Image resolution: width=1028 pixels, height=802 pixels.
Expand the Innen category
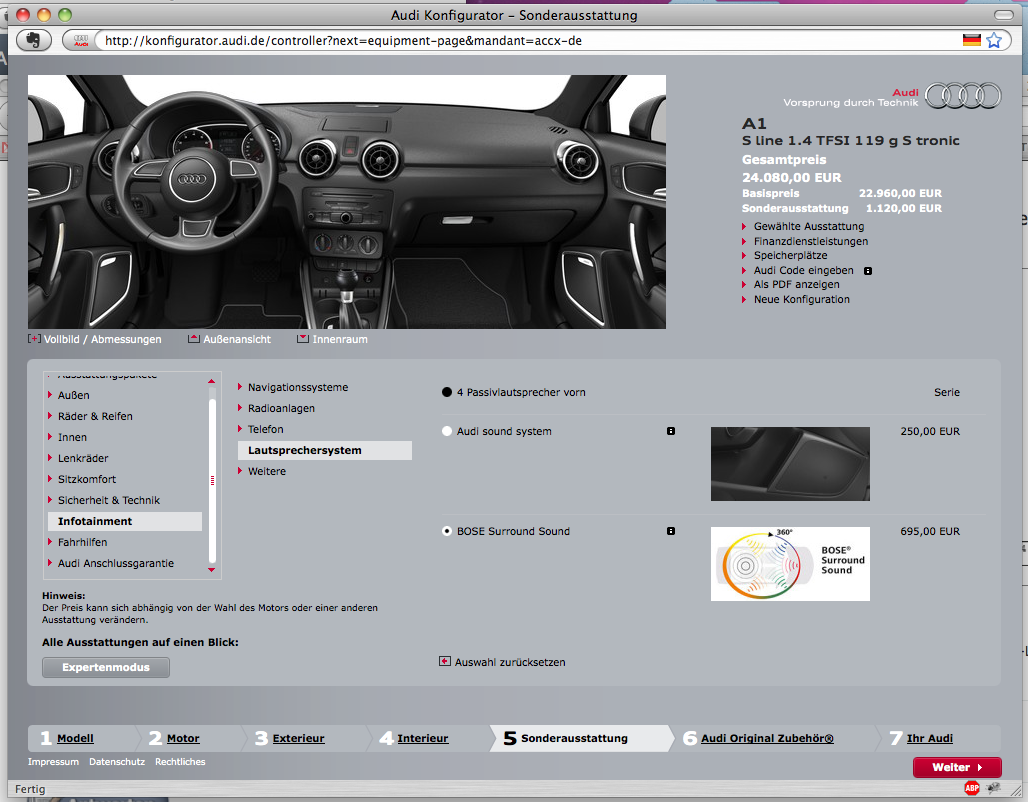click(72, 437)
